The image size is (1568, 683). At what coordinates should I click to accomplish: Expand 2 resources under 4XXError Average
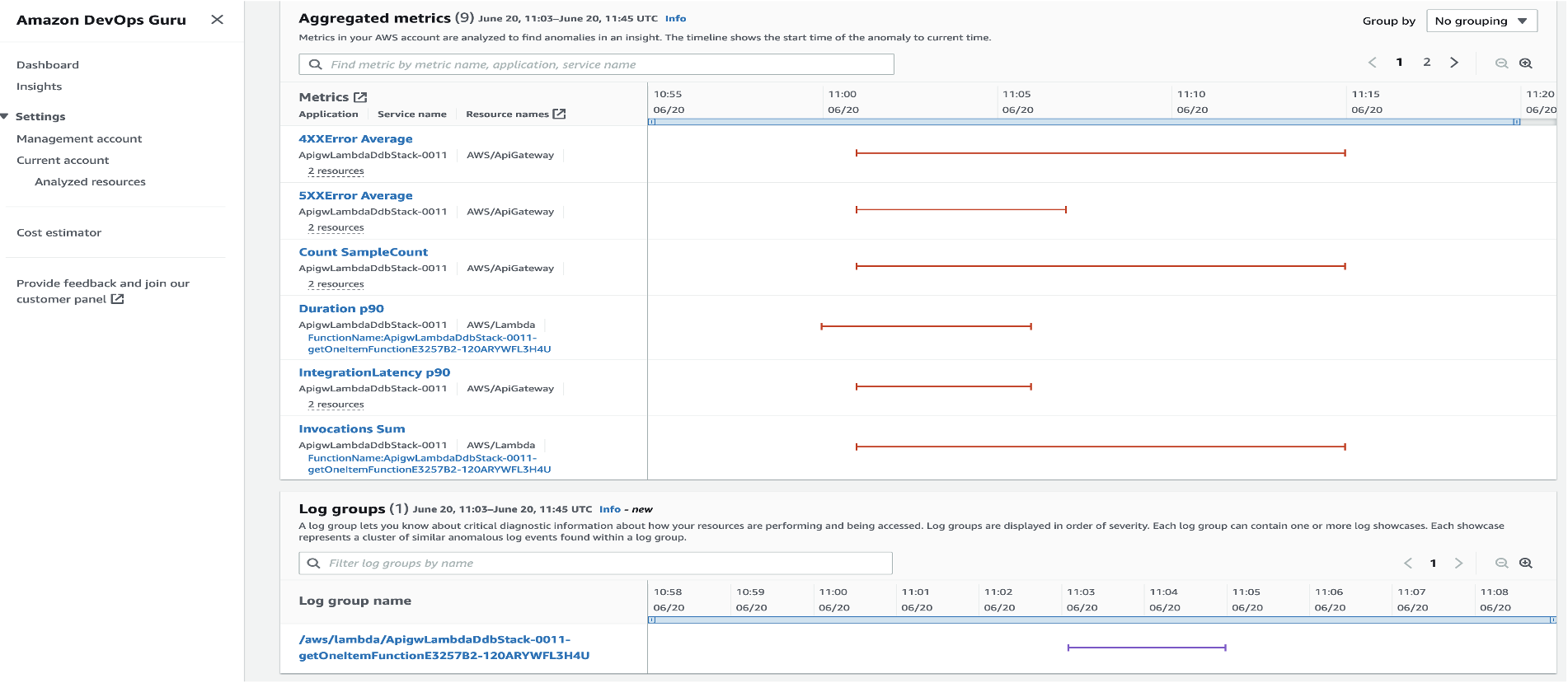point(336,171)
